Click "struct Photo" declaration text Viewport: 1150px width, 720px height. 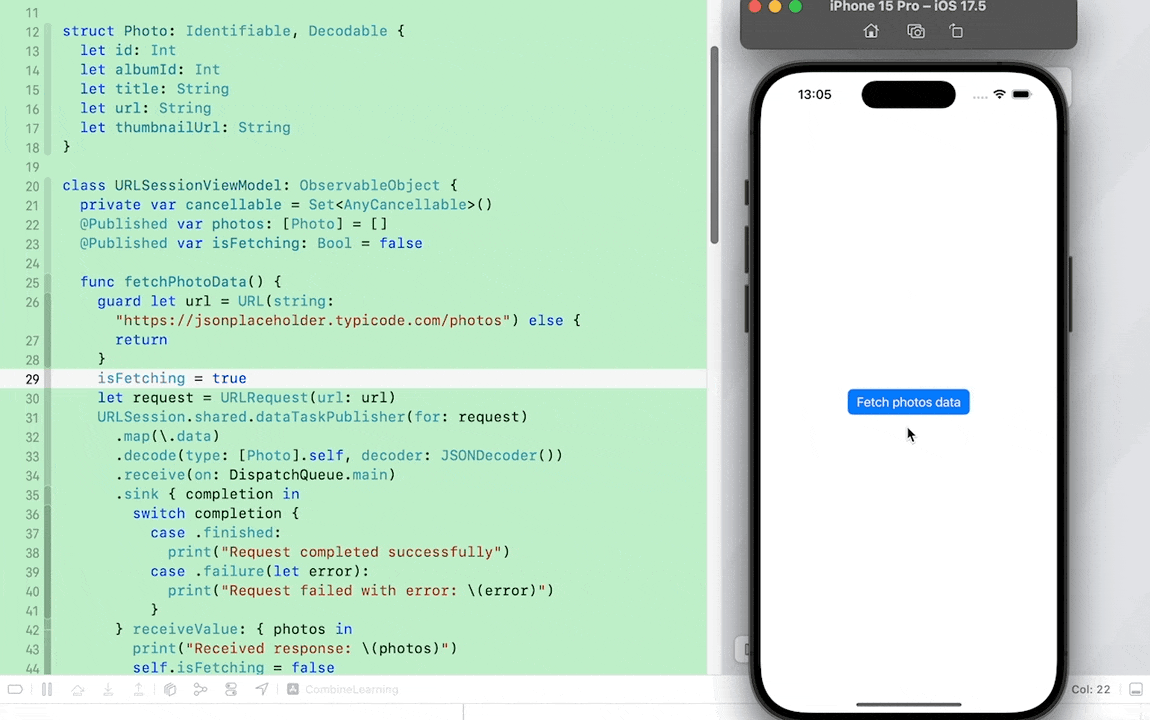click(x=114, y=31)
